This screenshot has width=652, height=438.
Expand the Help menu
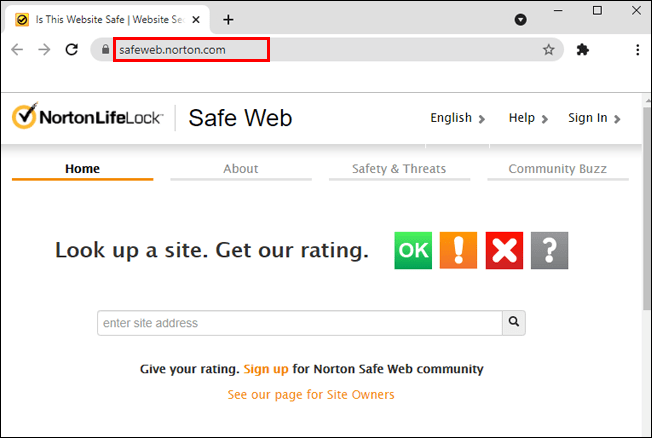coord(528,118)
